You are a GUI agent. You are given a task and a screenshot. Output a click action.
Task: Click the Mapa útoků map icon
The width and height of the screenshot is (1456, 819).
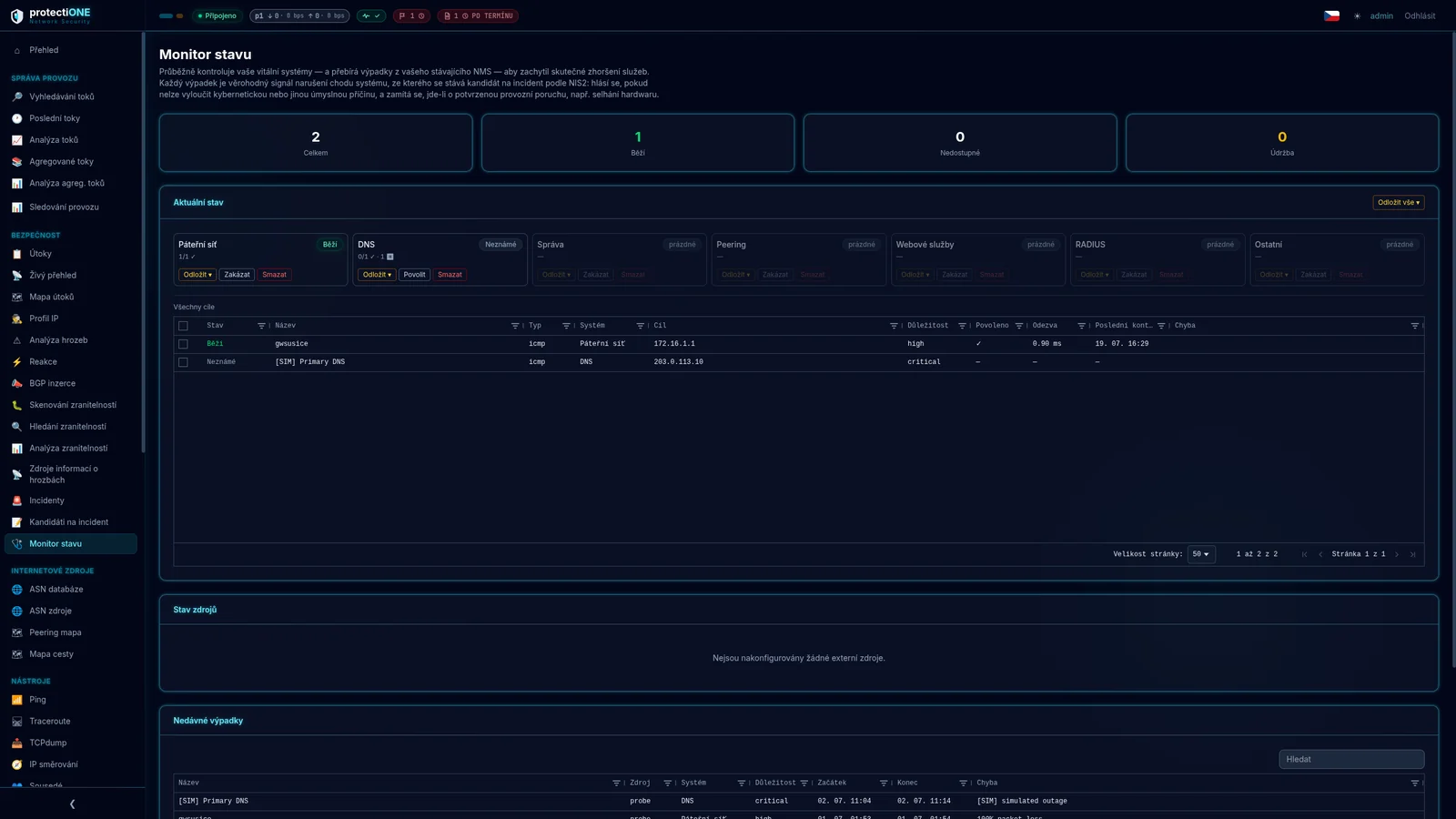(16, 298)
